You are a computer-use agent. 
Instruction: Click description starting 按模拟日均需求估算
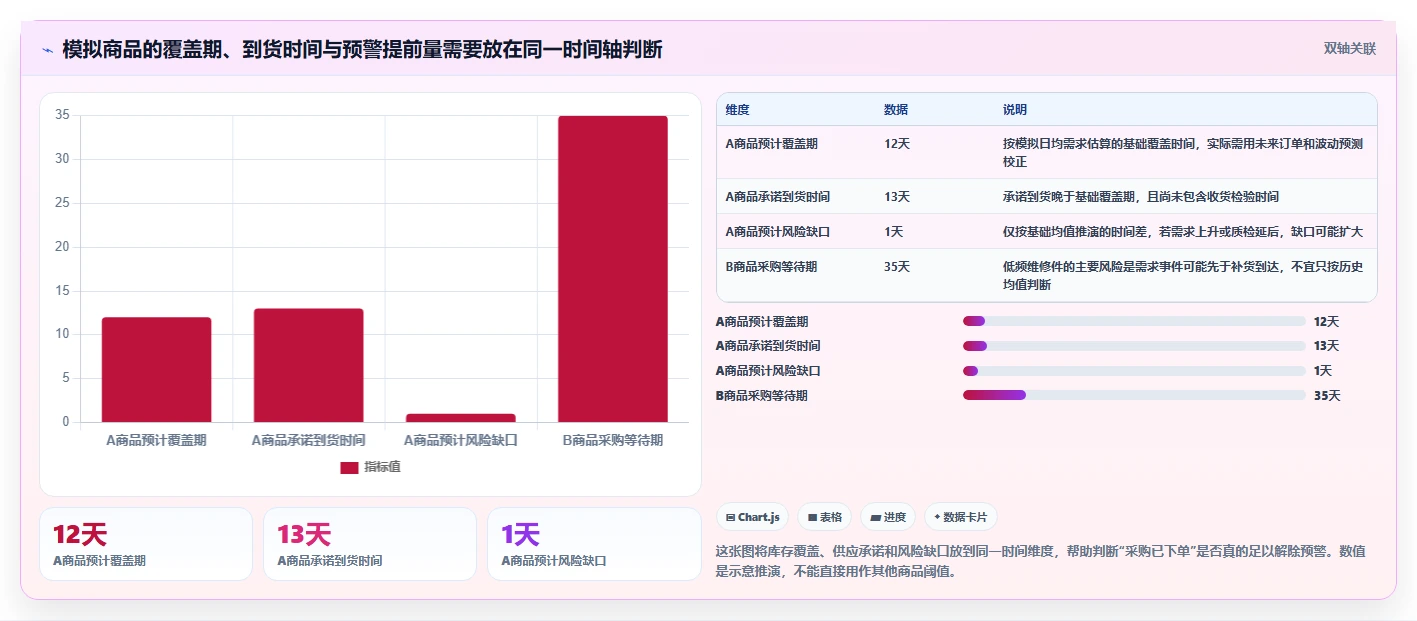pyautogui.click(x=1183, y=152)
